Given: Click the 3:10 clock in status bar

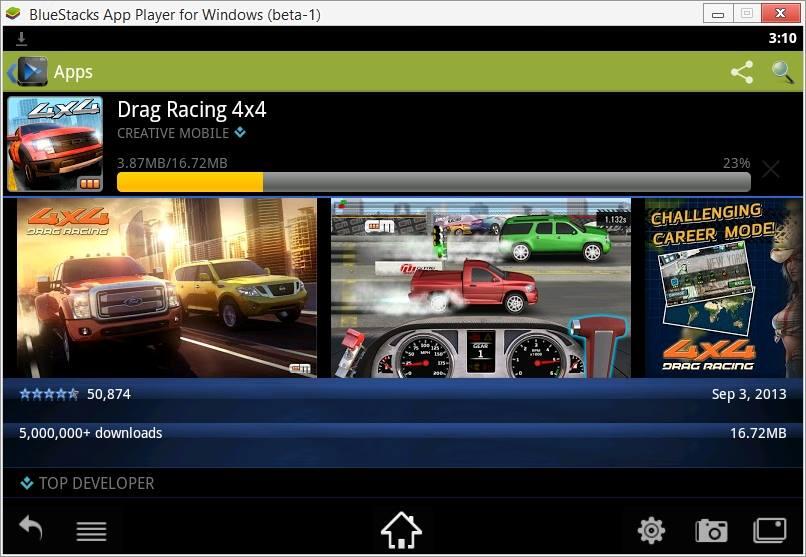Looking at the screenshot, I should pyautogui.click(x=782, y=38).
